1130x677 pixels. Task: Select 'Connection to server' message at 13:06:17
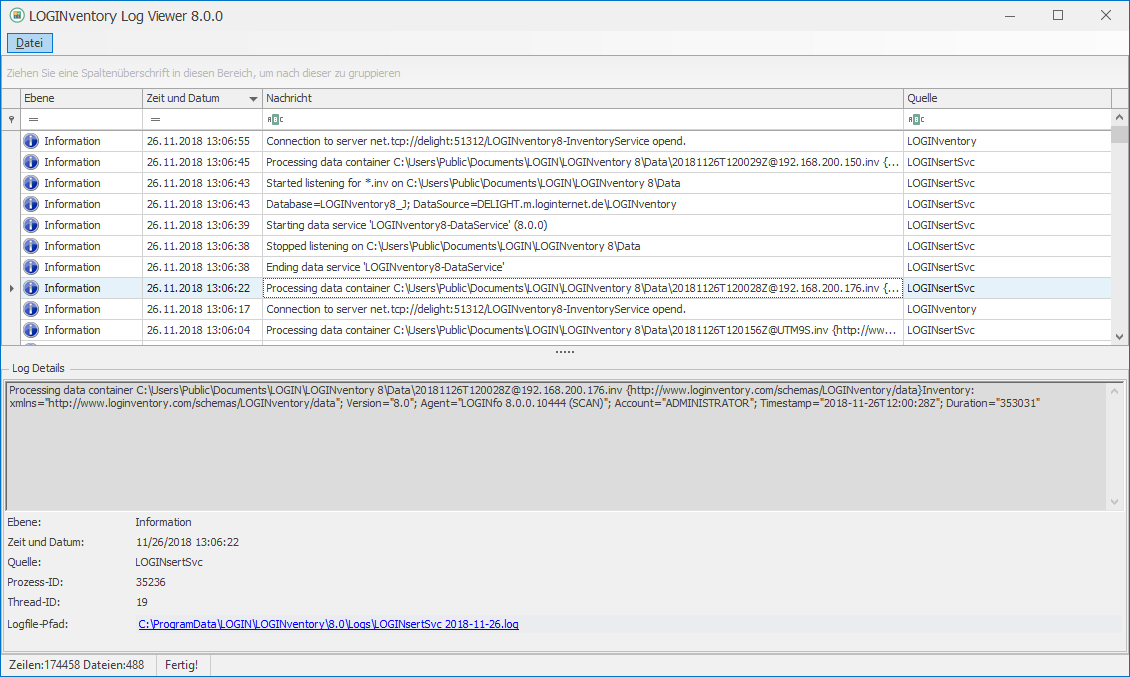click(582, 309)
